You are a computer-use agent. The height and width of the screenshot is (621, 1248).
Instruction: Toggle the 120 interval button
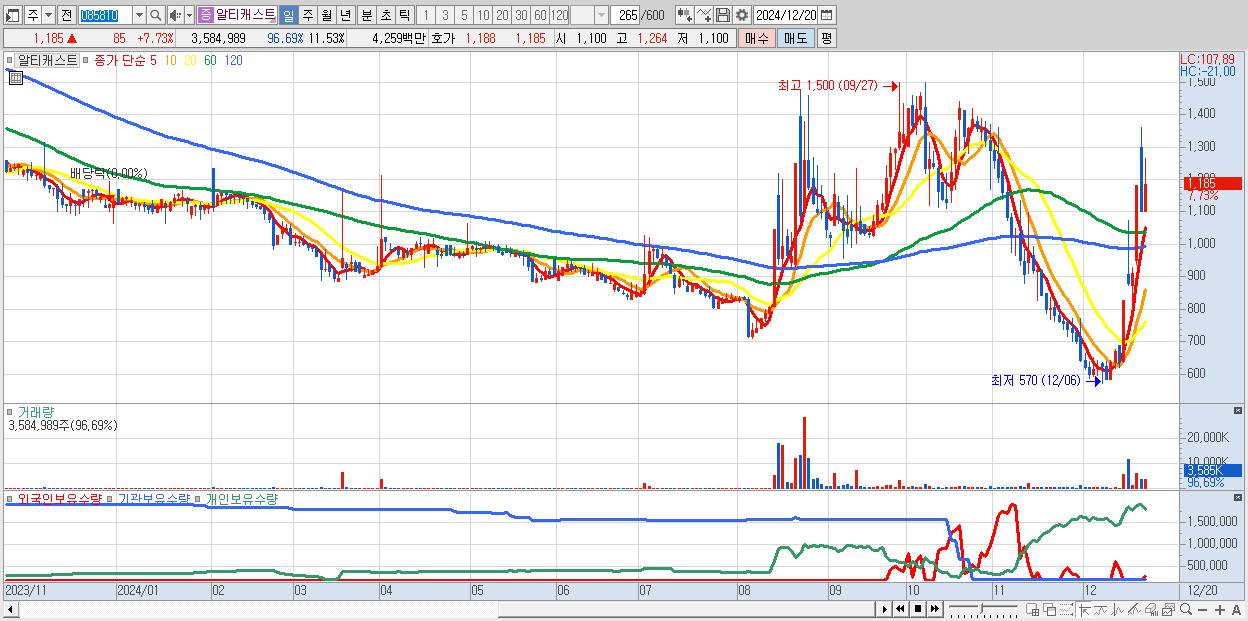pos(560,15)
